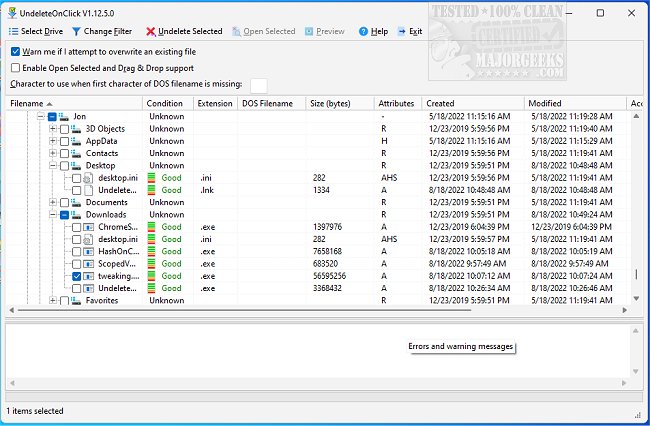
Task: Click the HashOnC... exe file icon
Action: click(x=88, y=252)
